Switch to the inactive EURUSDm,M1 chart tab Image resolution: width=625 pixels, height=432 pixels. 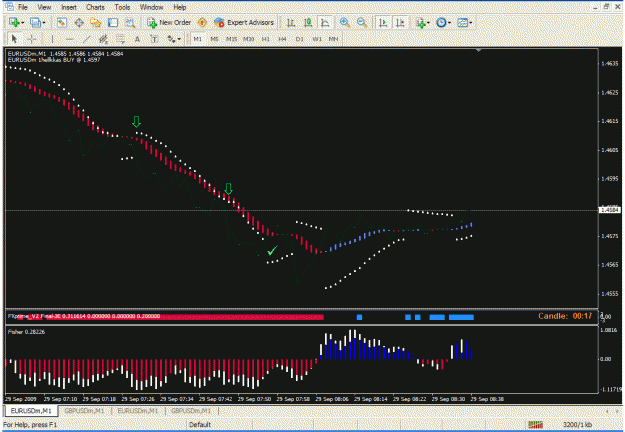(138, 411)
